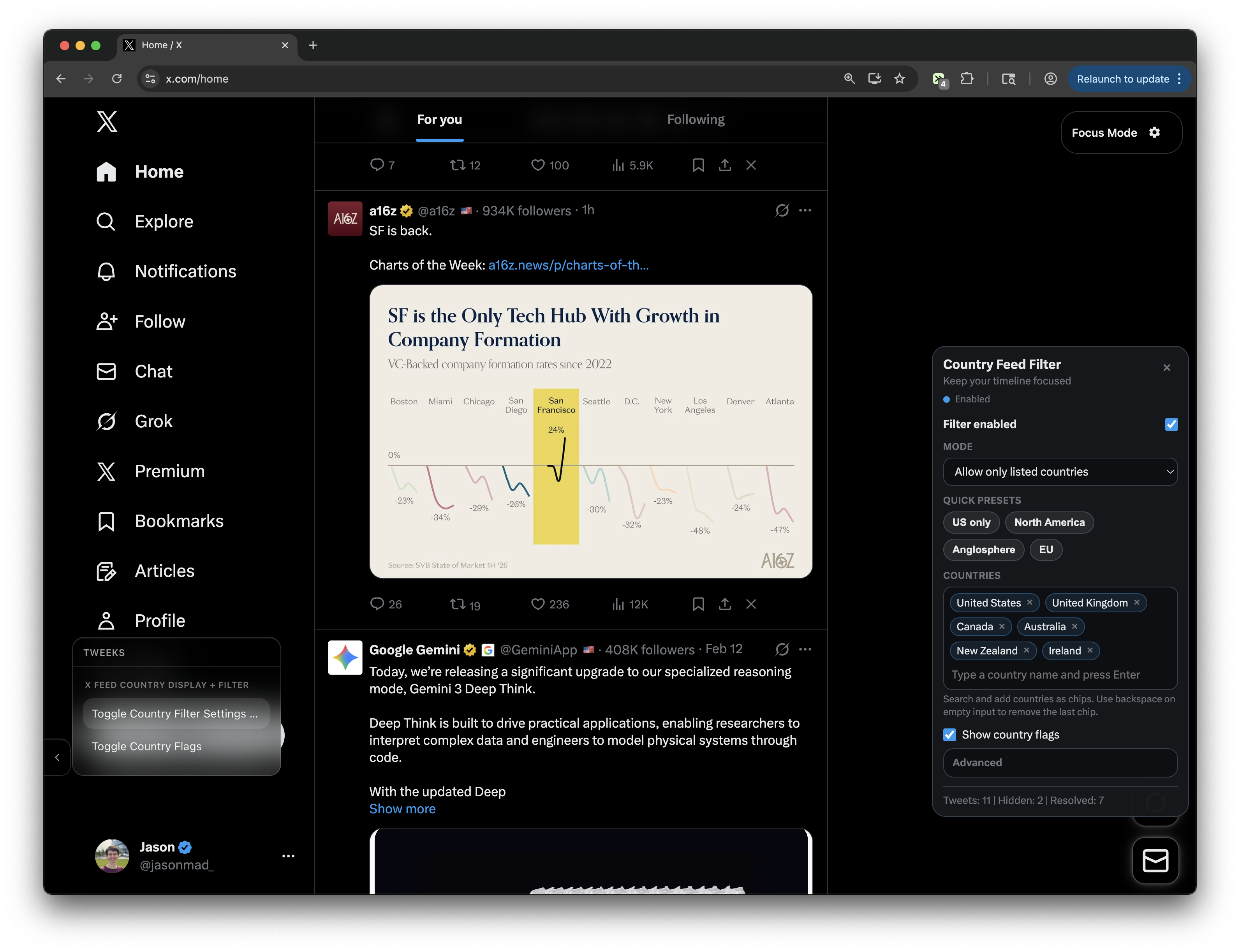Repost the a16z chart tweet
This screenshot has height=952, width=1240.
[458, 604]
